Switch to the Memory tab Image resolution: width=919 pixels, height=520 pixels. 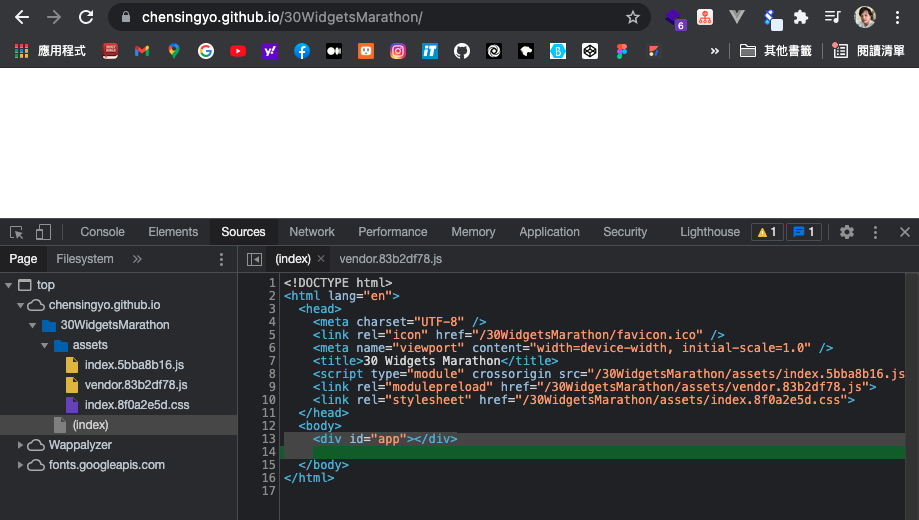[473, 232]
